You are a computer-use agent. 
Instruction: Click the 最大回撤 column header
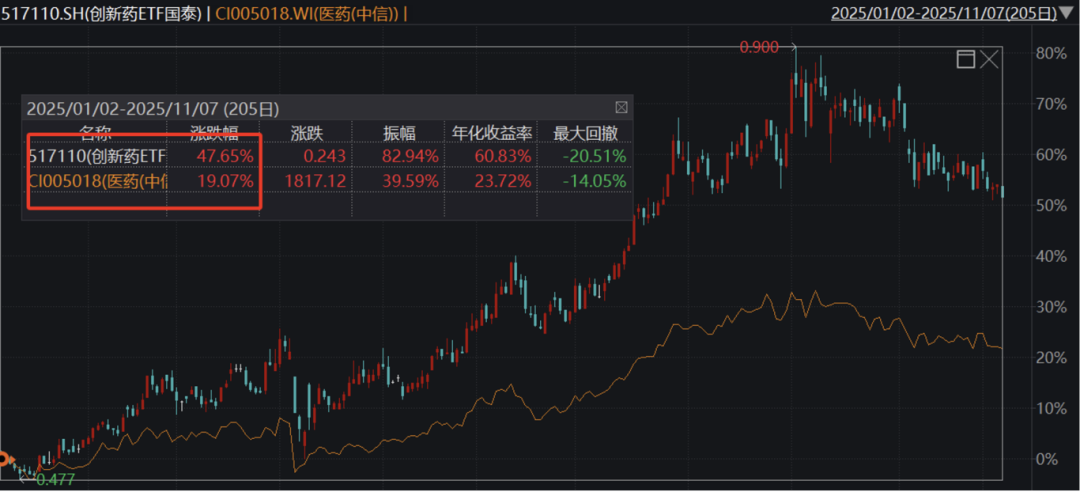(x=585, y=132)
